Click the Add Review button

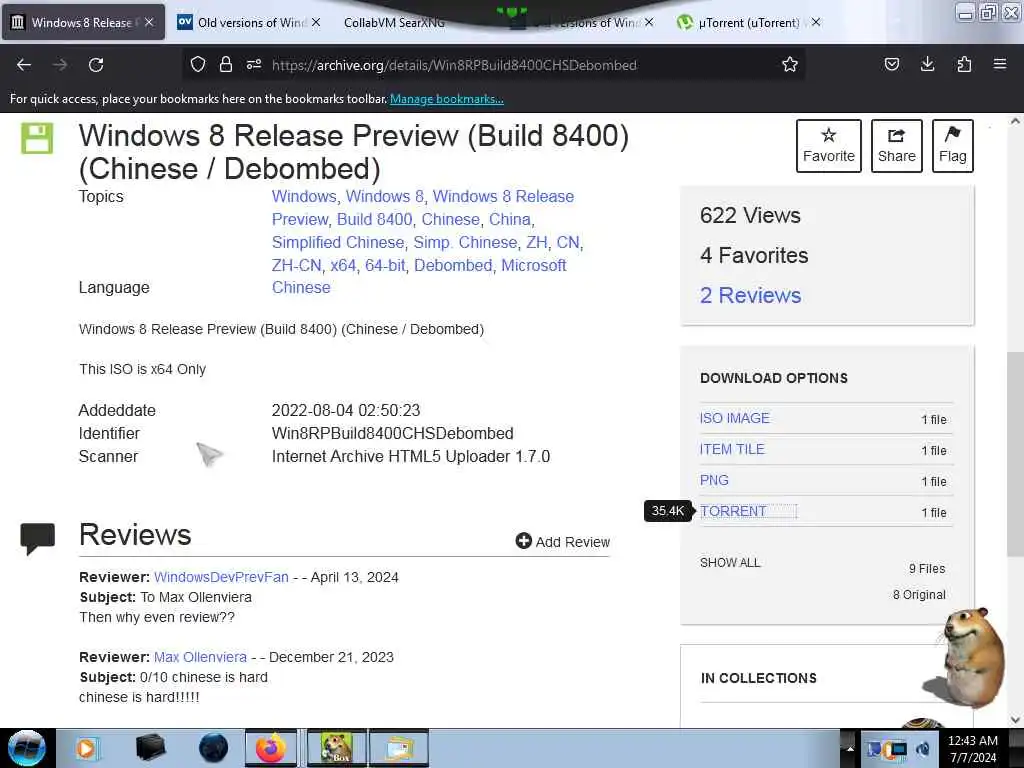[x=562, y=541]
